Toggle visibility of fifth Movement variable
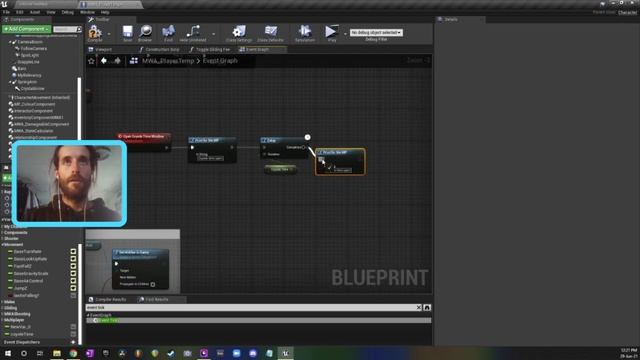640x360 pixels. 73,281
